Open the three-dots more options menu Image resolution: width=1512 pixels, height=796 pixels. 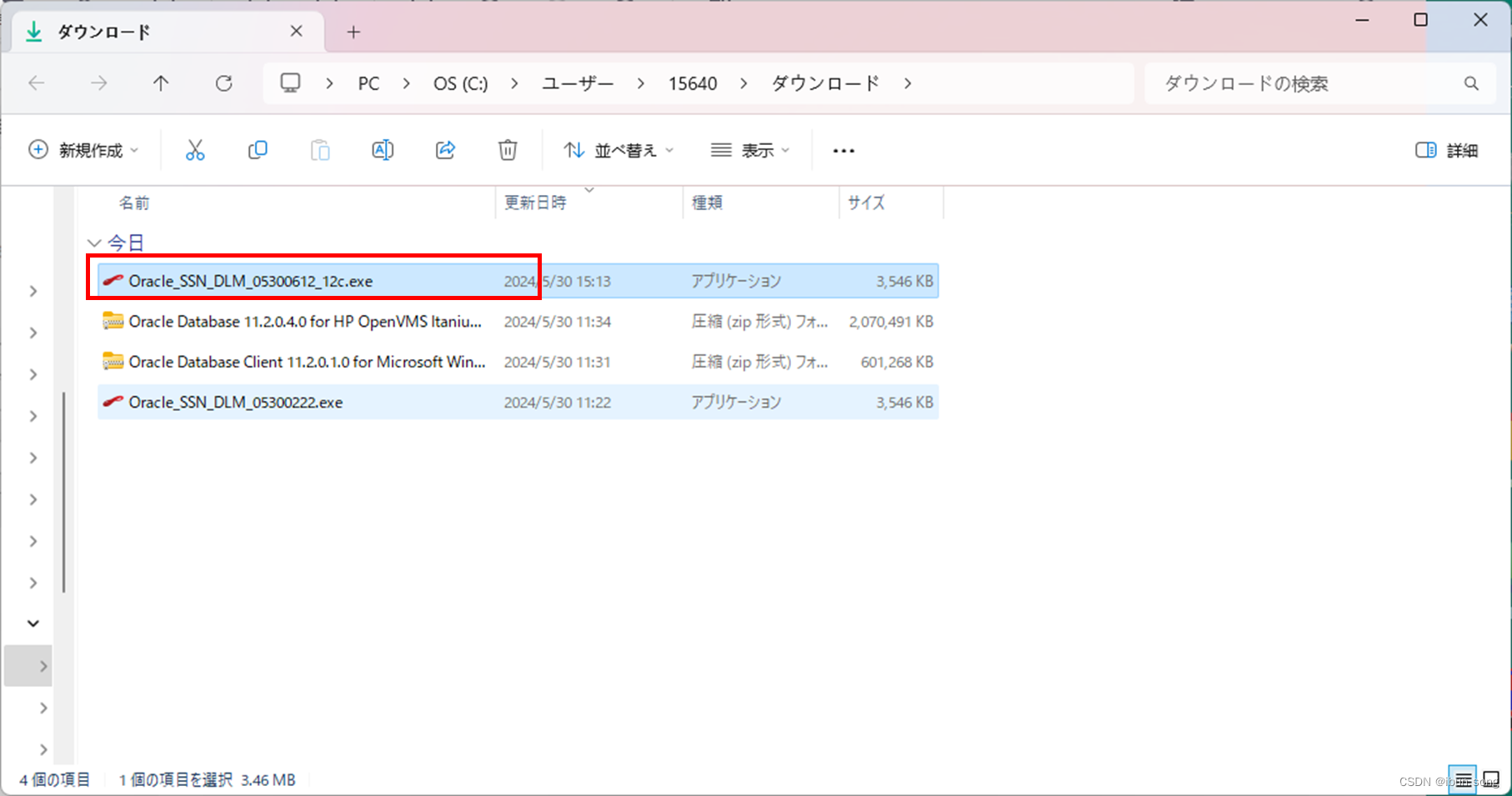tap(844, 151)
